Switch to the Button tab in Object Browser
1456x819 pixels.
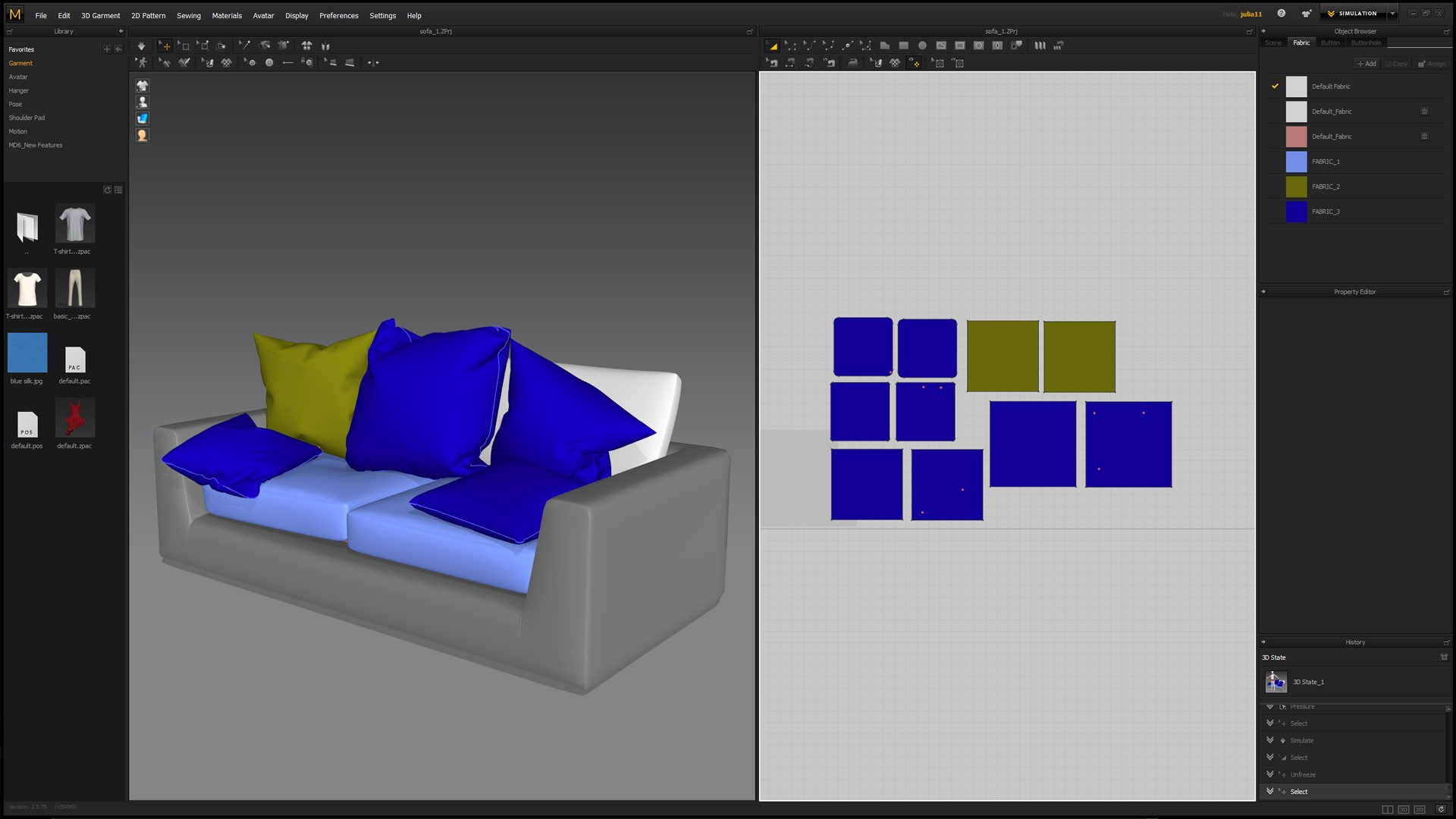(1330, 43)
